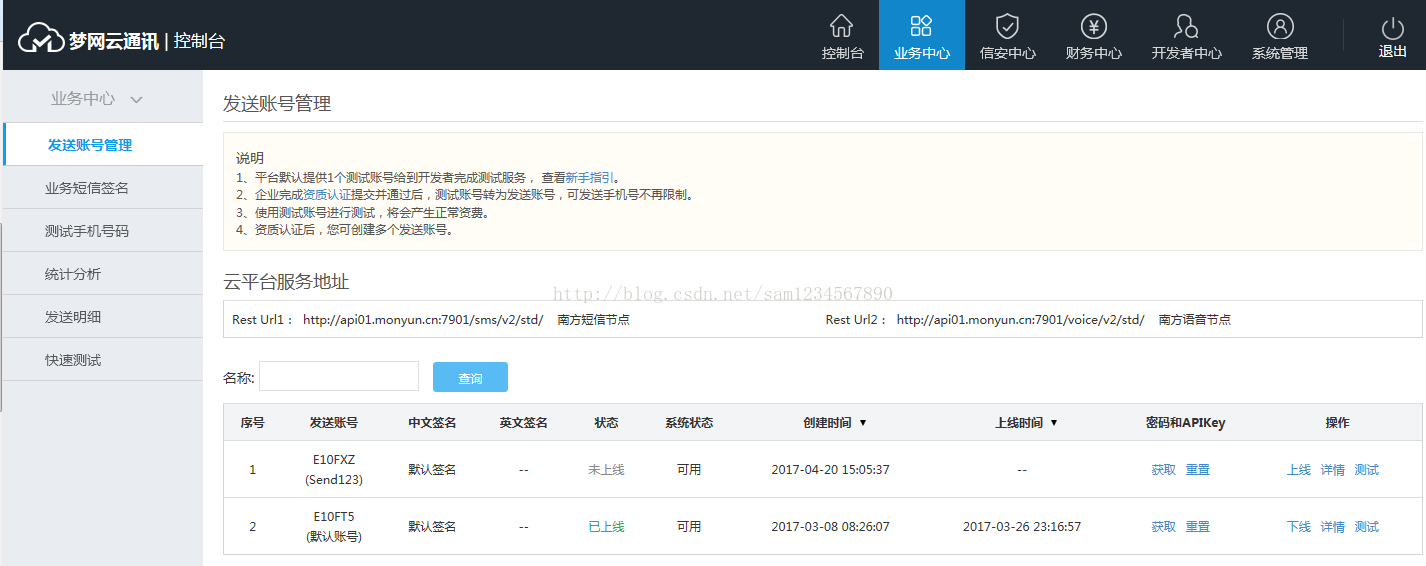Click the 南方短信节点 label
The image size is (1426, 566).
pyautogui.click(x=594, y=320)
